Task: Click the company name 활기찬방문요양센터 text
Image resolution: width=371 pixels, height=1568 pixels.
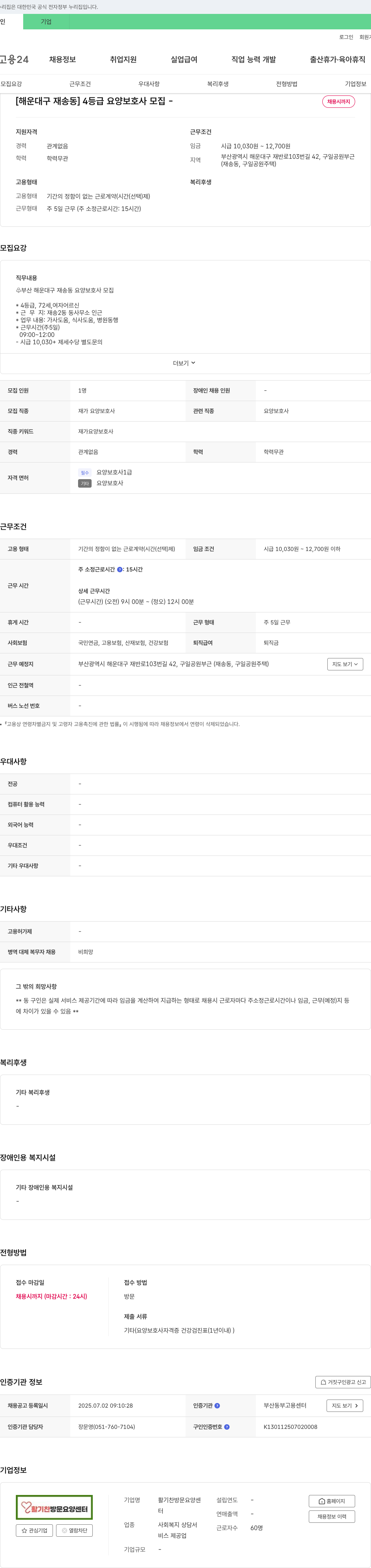Action: [x=179, y=1505]
